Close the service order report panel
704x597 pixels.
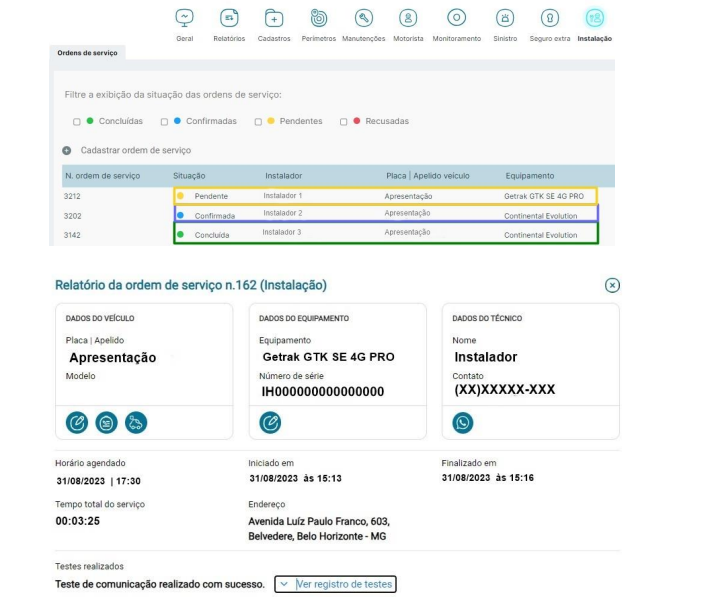pos(612,285)
